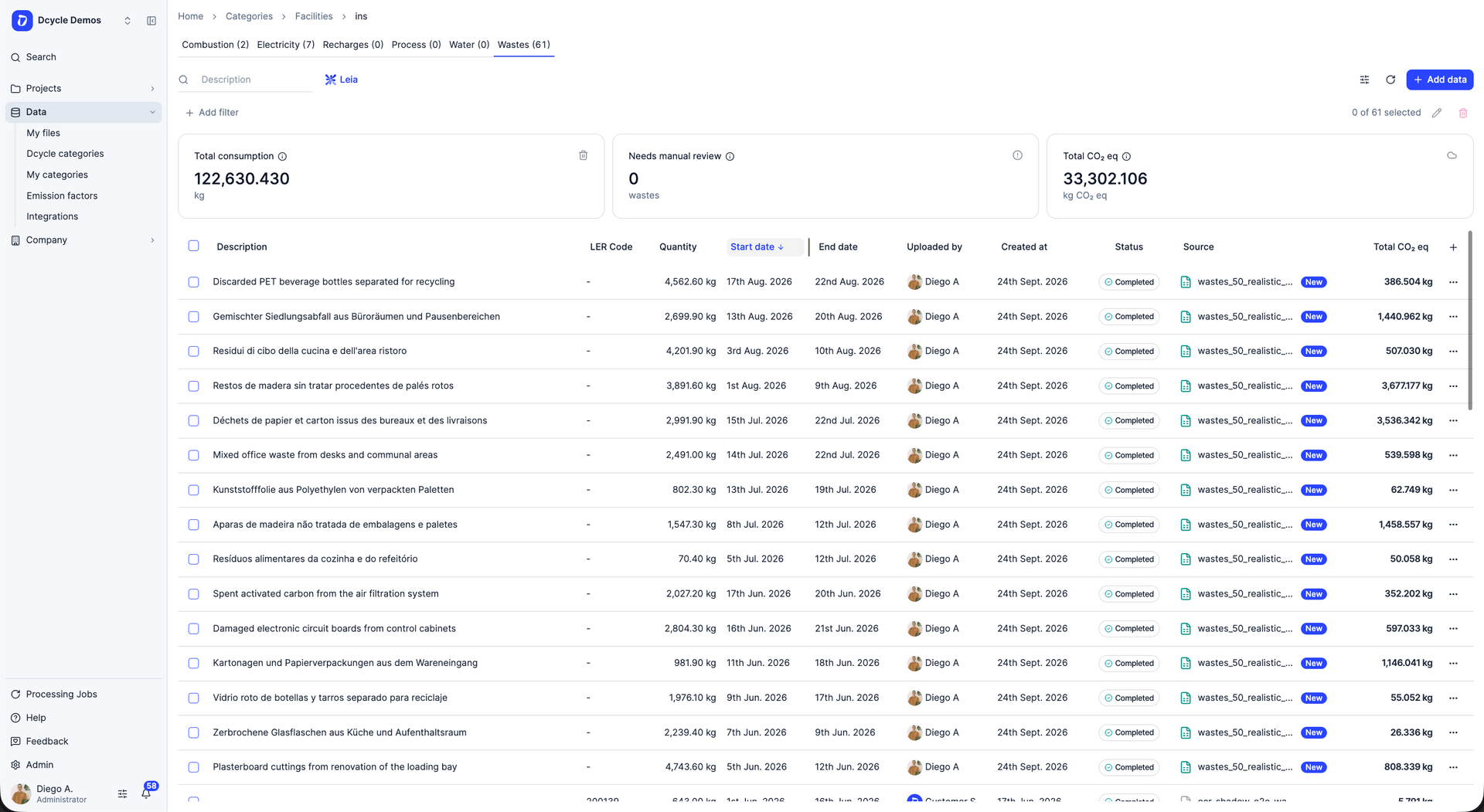The height and width of the screenshot is (812, 1484).
Task: Collapse the sidebar panel icon
Action: click(151, 21)
